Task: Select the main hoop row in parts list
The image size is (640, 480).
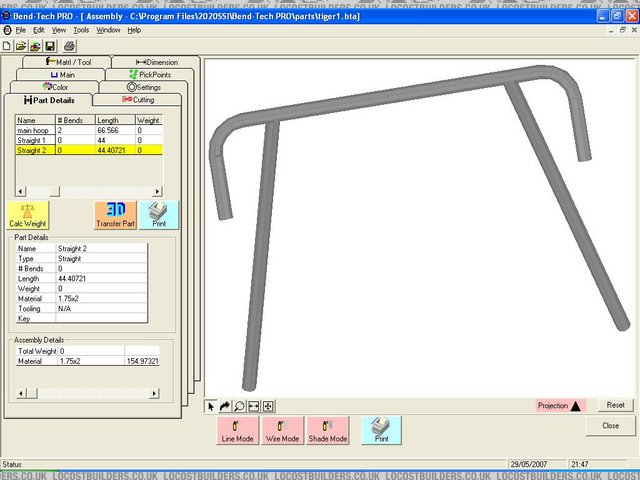Action: click(35, 131)
